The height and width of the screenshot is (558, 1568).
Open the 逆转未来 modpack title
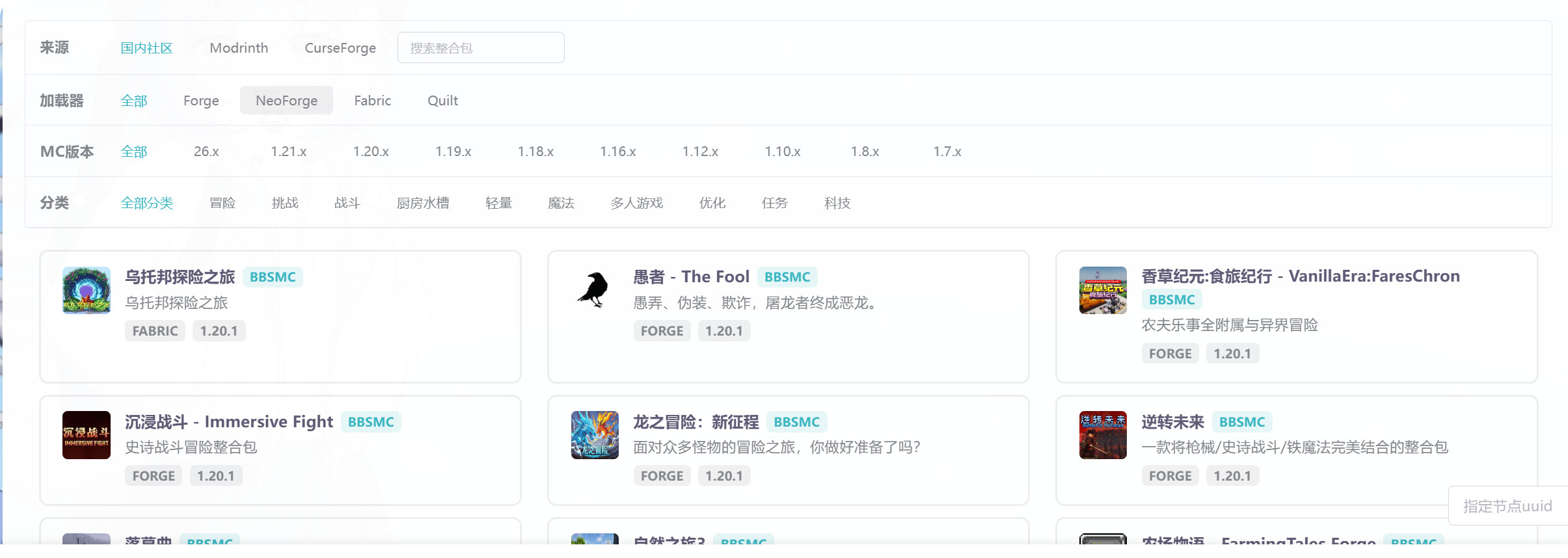[1173, 422]
